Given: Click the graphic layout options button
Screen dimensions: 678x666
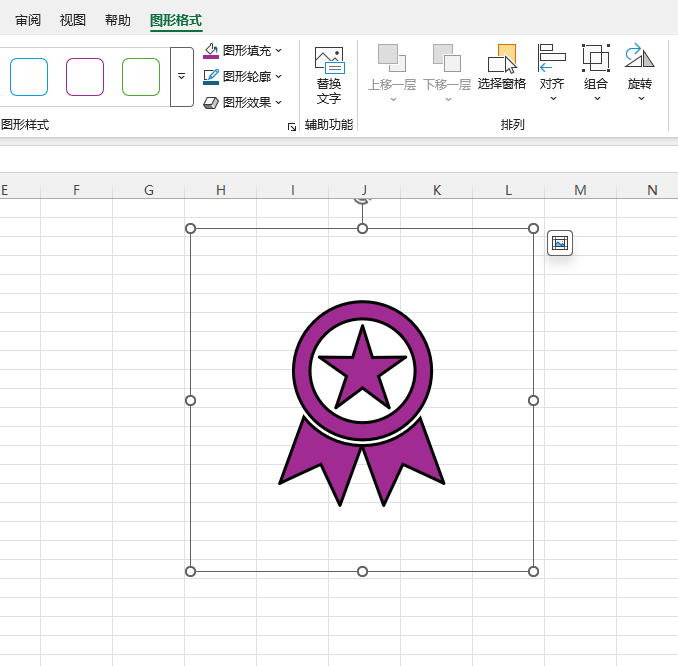Looking at the screenshot, I should coord(560,243).
